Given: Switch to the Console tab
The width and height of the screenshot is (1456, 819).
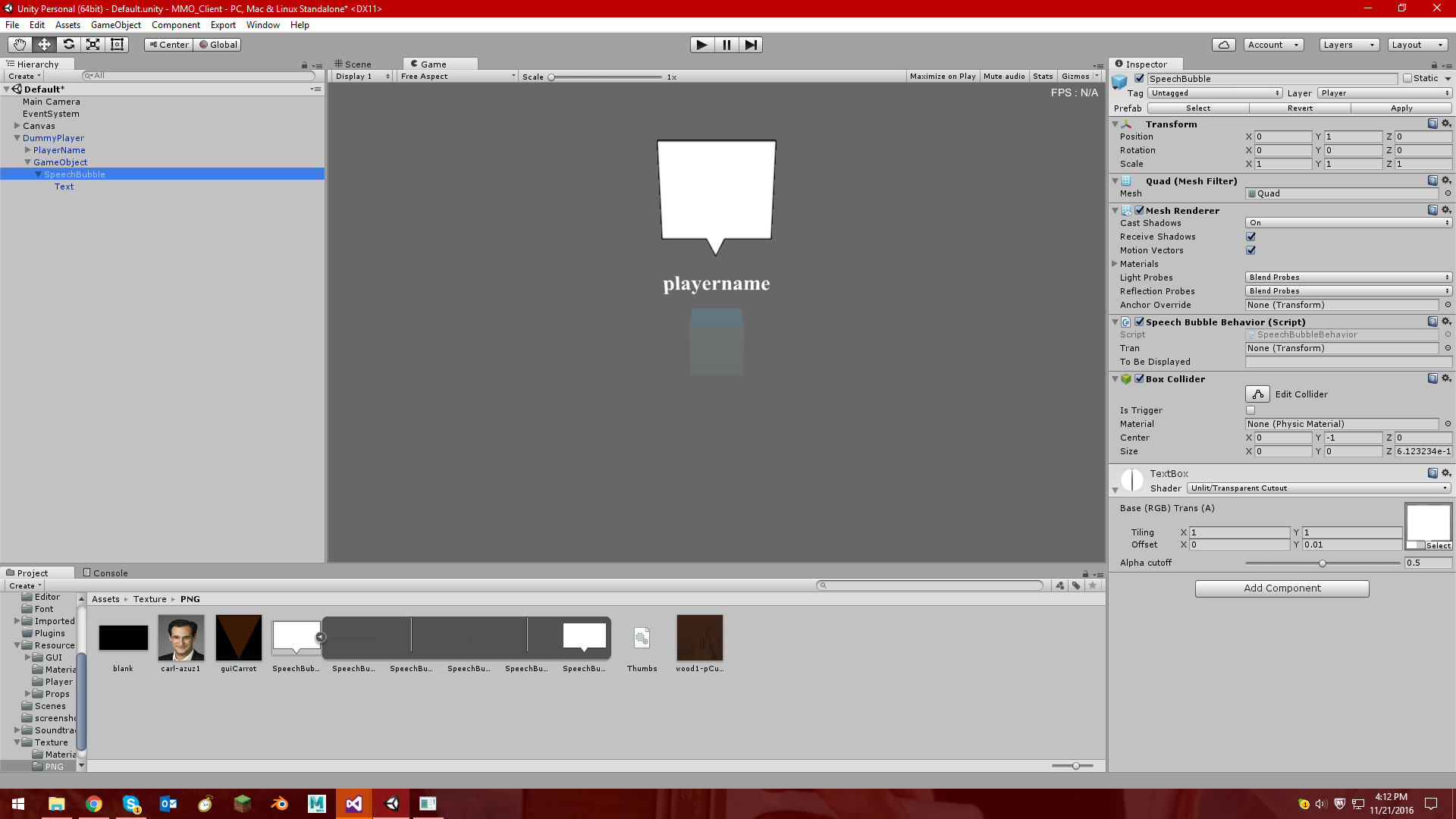Looking at the screenshot, I should (x=105, y=573).
